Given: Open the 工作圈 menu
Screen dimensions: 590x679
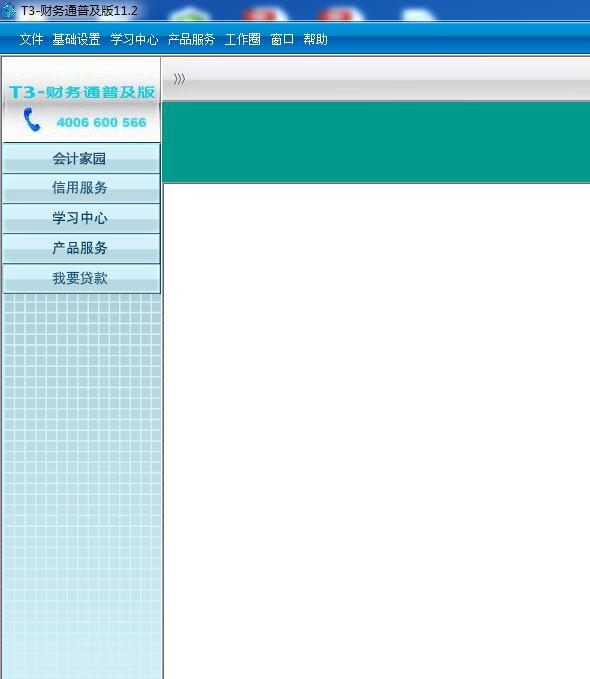Looking at the screenshot, I should [x=243, y=39].
